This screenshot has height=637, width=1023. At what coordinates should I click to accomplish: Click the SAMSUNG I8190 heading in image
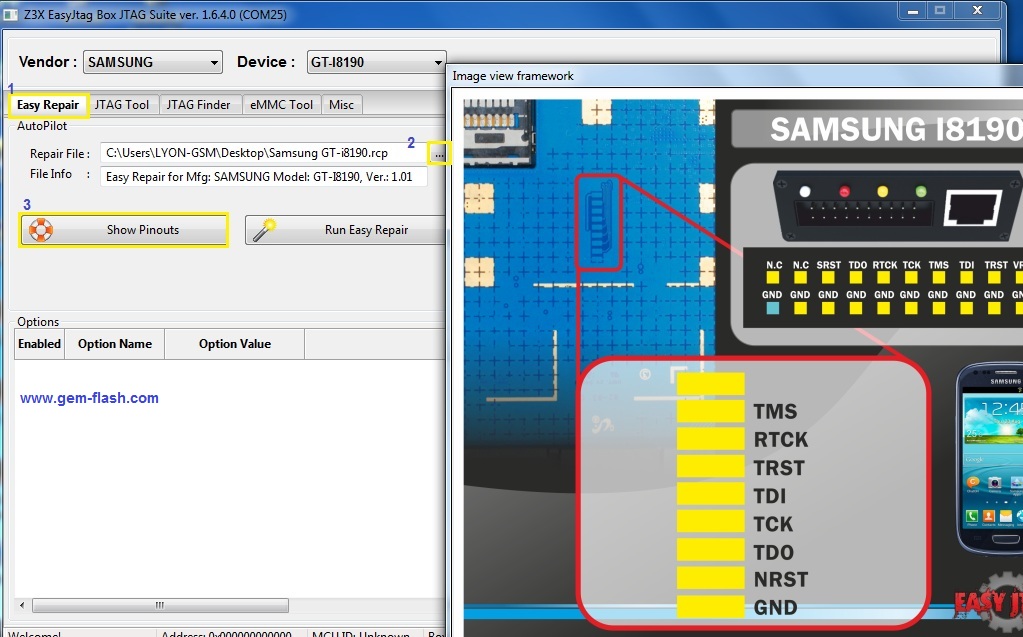point(896,129)
